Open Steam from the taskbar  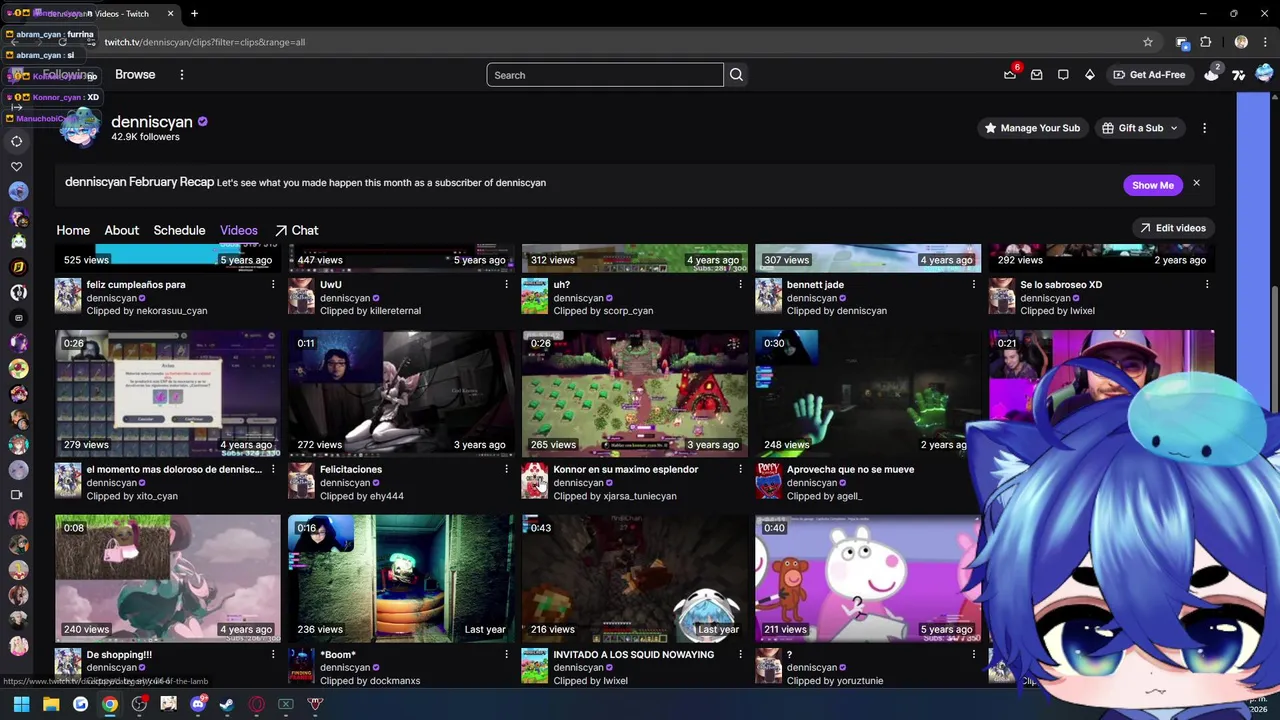point(227,704)
